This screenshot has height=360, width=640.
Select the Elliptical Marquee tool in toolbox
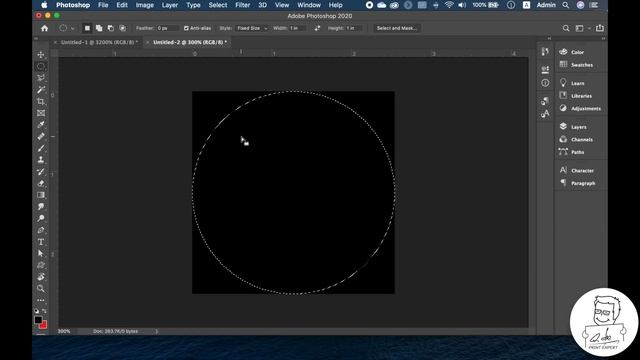[41, 66]
